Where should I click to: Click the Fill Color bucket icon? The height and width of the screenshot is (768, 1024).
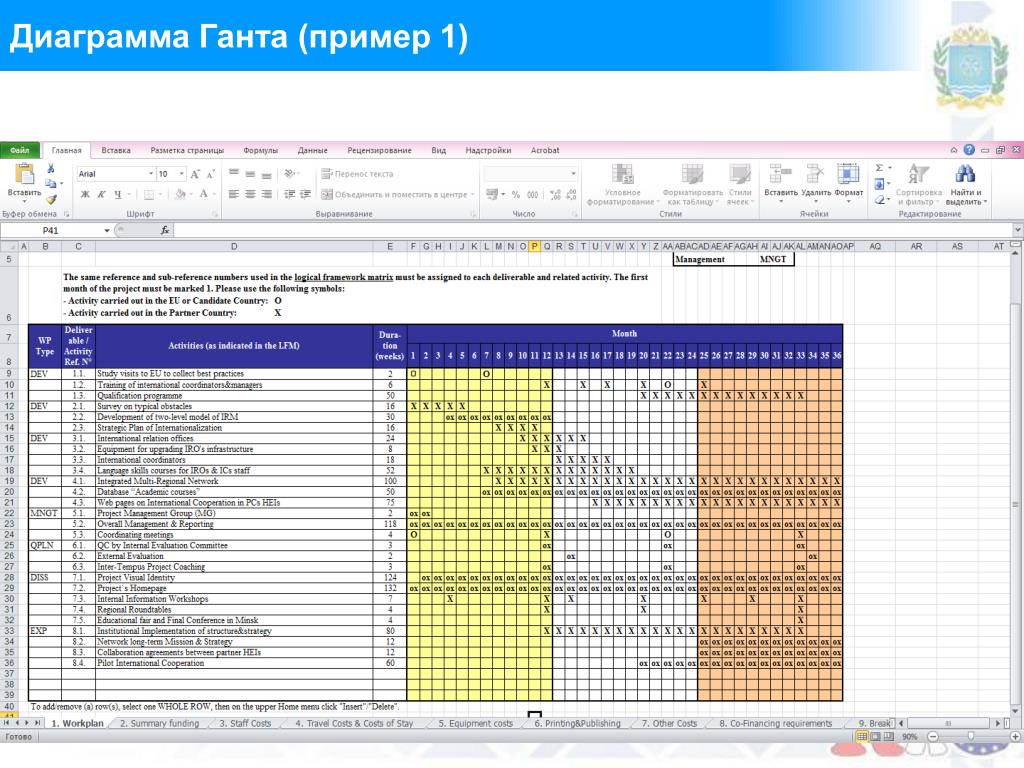point(180,195)
